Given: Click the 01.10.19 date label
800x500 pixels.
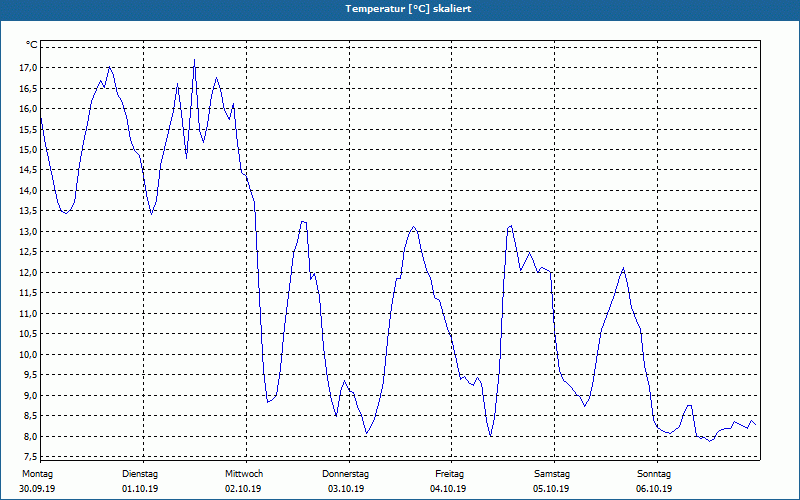Looking at the screenshot, I should point(140,489).
